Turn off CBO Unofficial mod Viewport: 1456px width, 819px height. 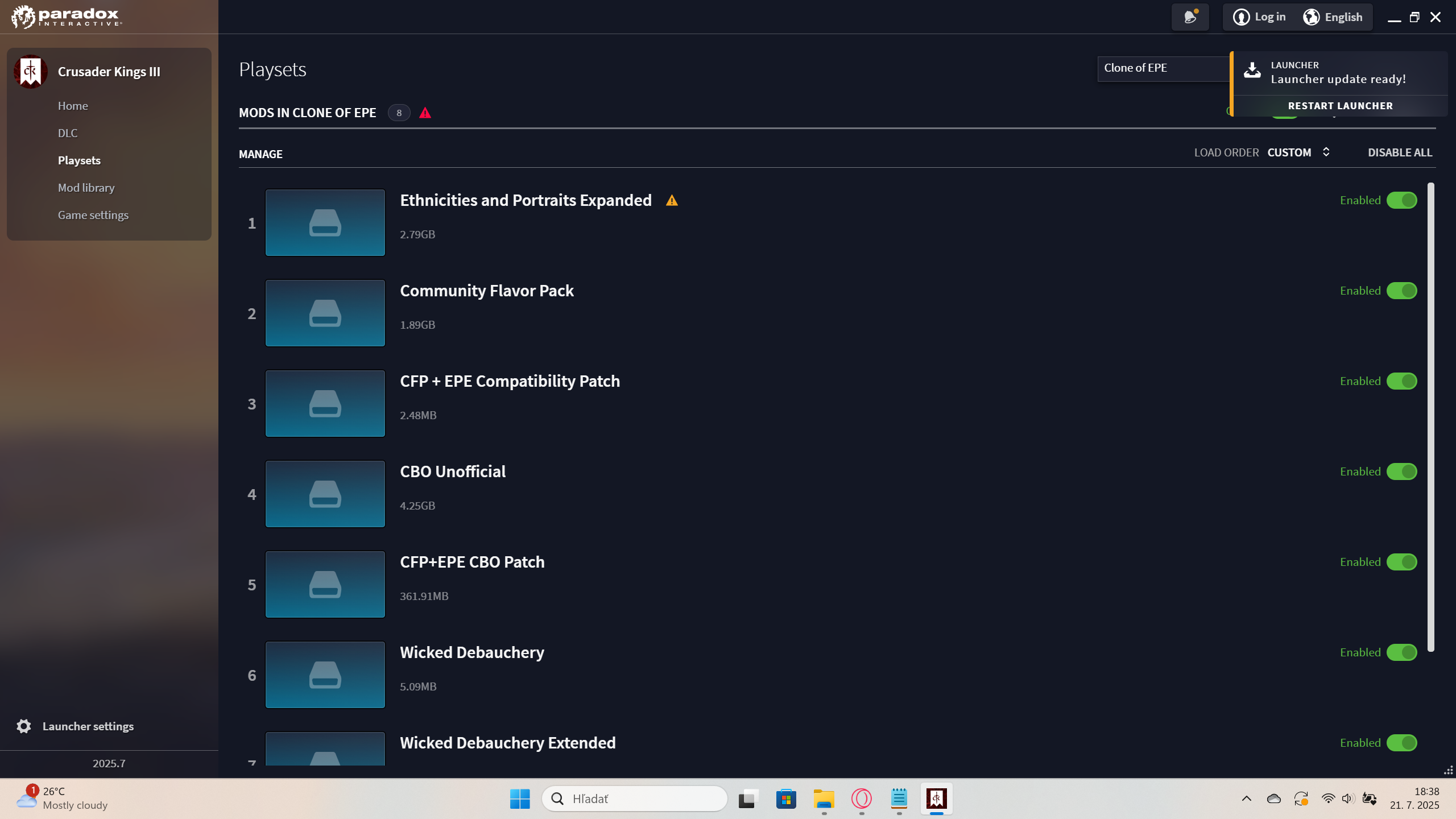(x=1401, y=471)
